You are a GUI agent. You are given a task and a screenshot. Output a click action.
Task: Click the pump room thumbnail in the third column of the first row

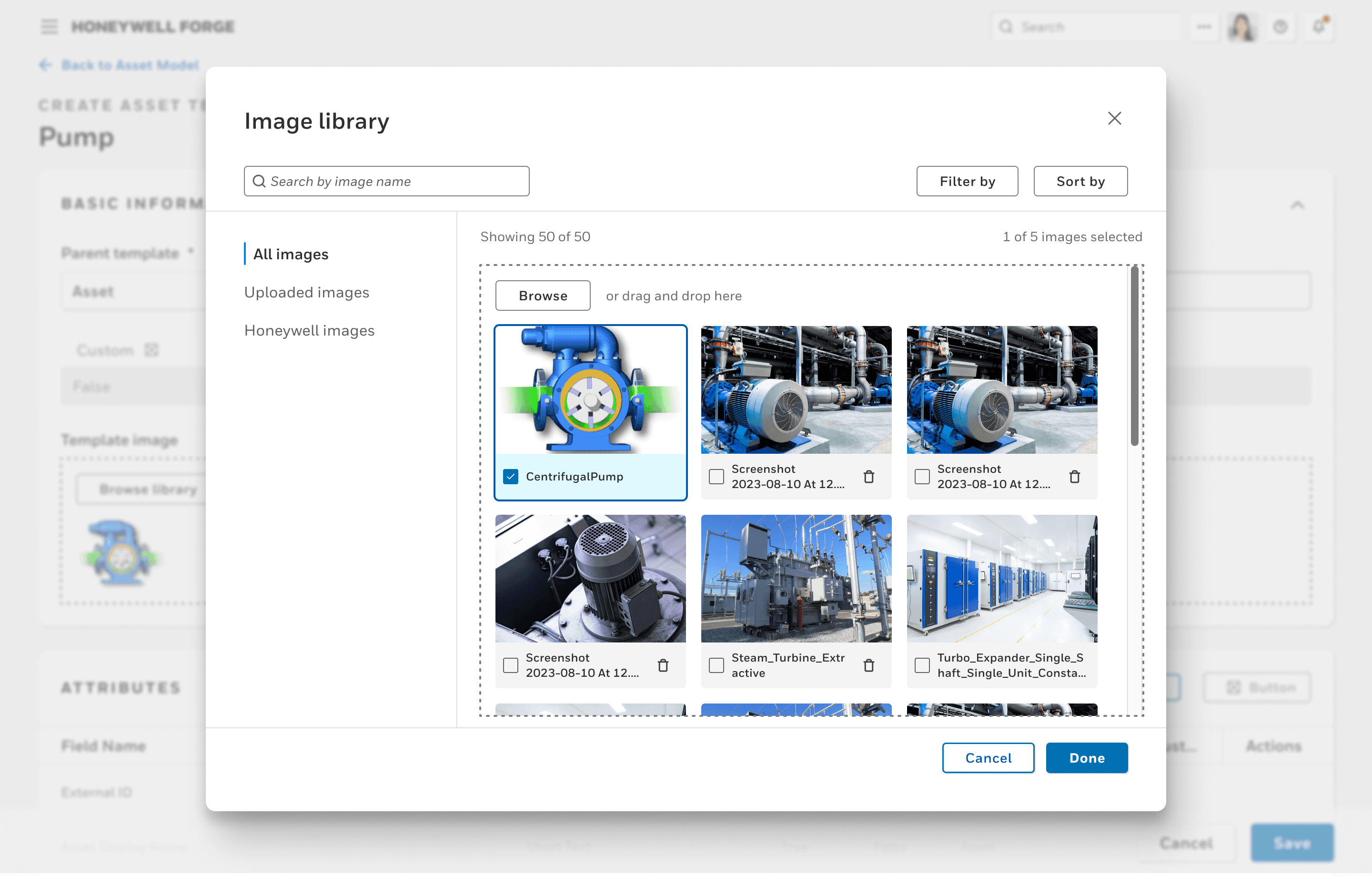pyautogui.click(x=1002, y=390)
